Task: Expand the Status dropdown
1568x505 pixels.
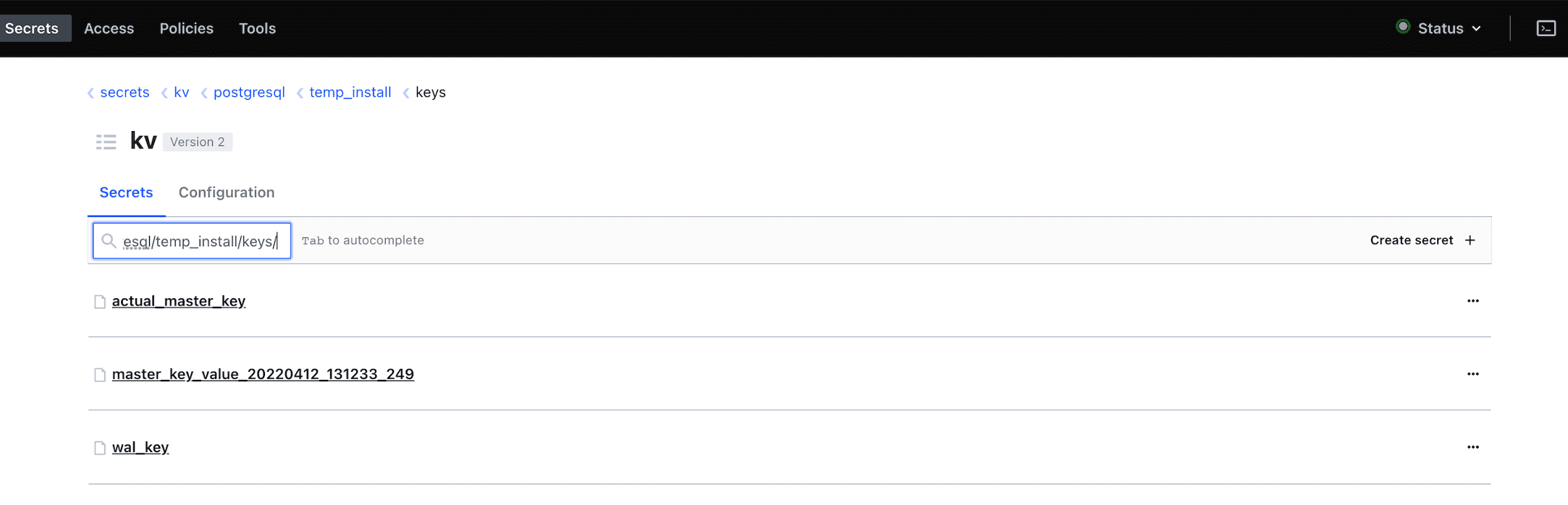Action: (x=1449, y=28)
